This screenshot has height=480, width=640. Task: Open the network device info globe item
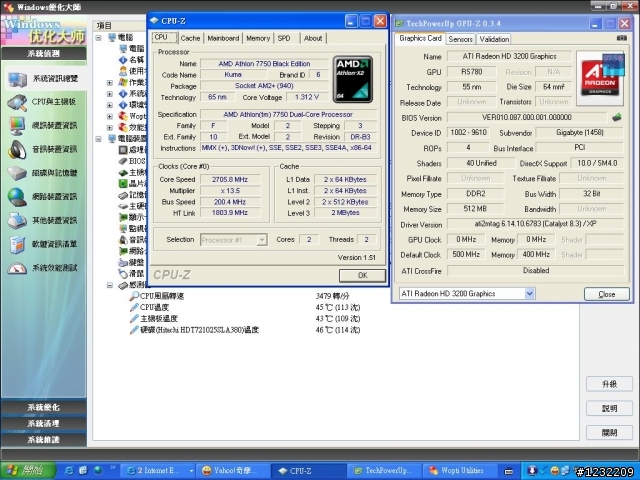click(x=44, y=197)
